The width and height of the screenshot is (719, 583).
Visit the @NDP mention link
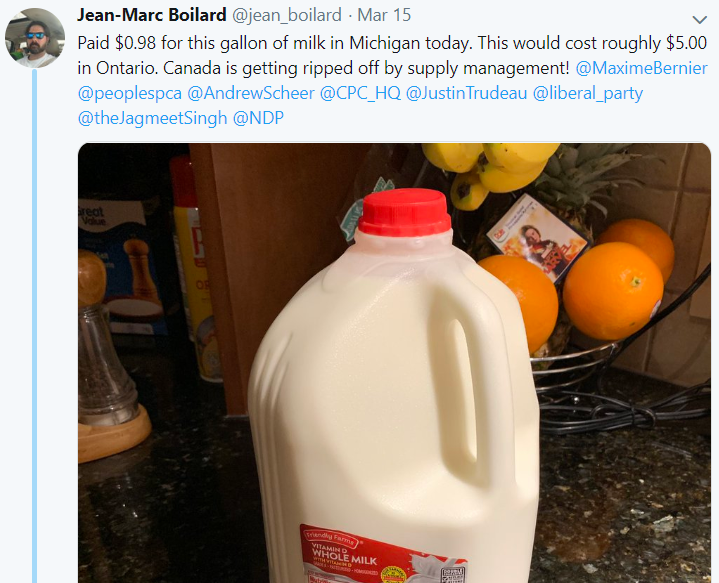259,118
